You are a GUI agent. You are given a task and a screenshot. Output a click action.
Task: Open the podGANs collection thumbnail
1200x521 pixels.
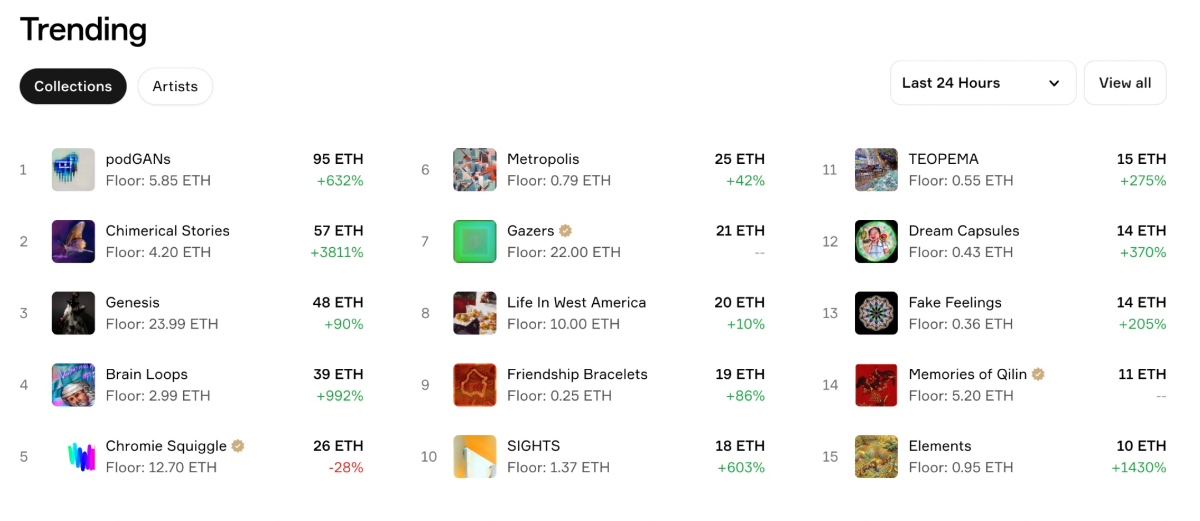73,170
